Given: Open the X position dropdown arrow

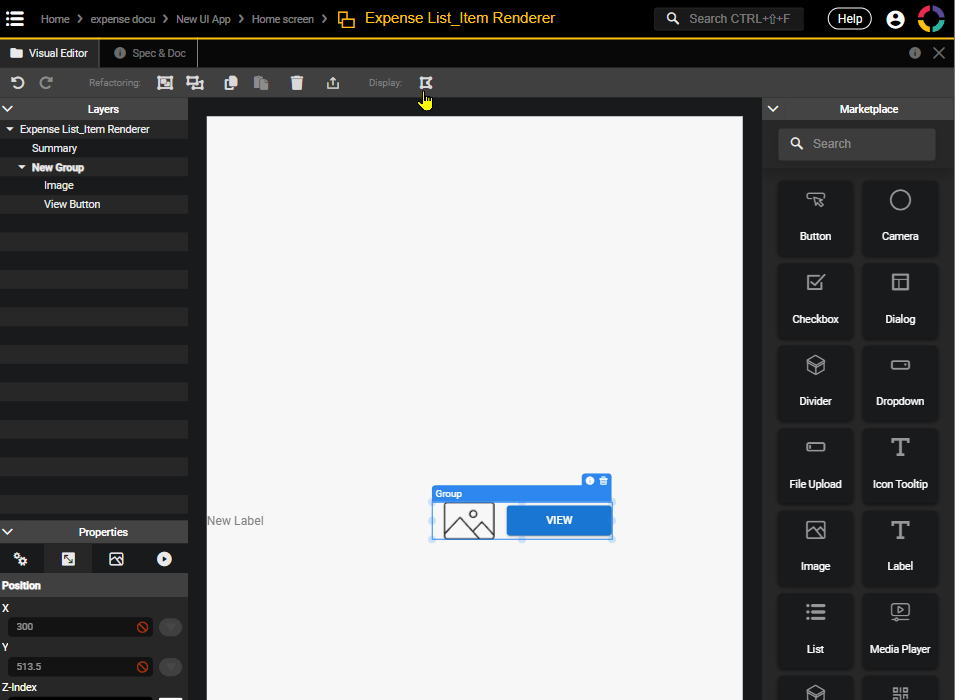Looking at the screenshot, I should tap(171, 627).
